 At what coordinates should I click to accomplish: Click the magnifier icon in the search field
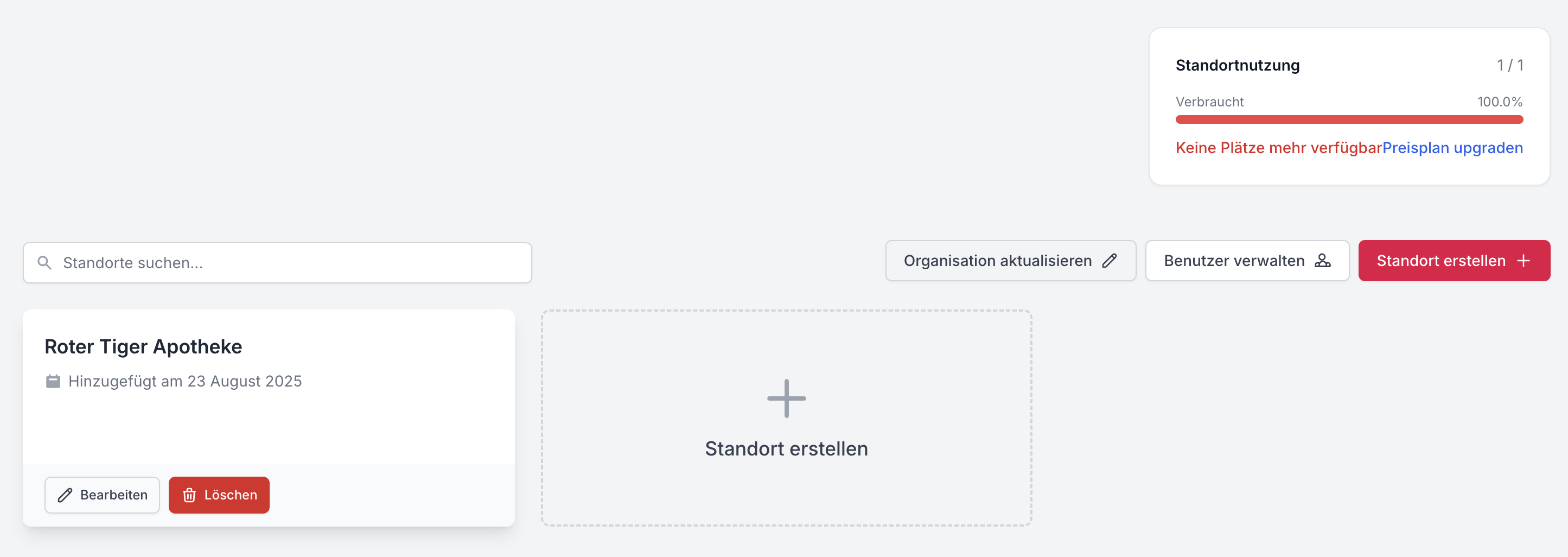[44, 262]
